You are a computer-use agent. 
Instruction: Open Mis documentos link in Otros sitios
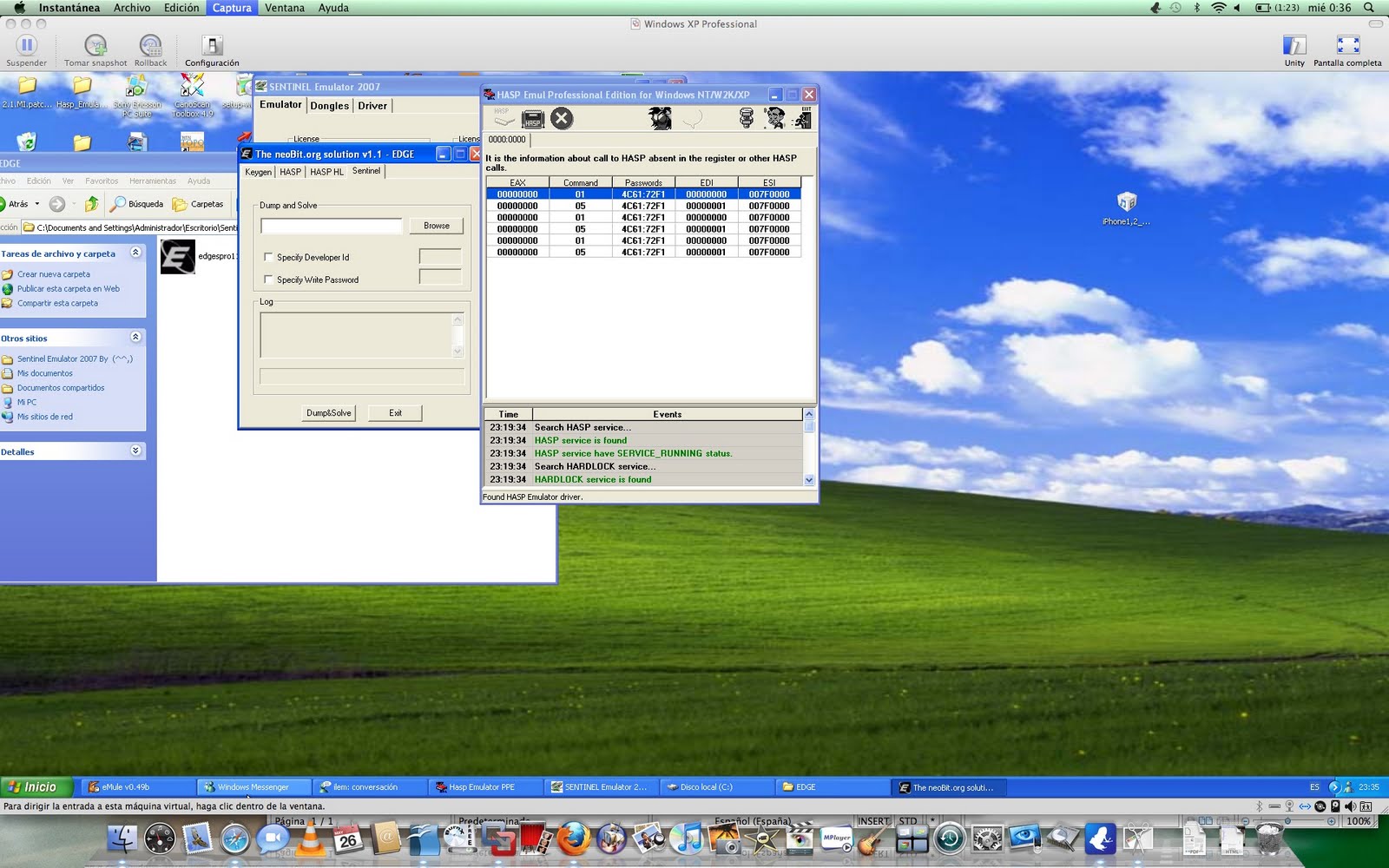click(x=45, y=373)
